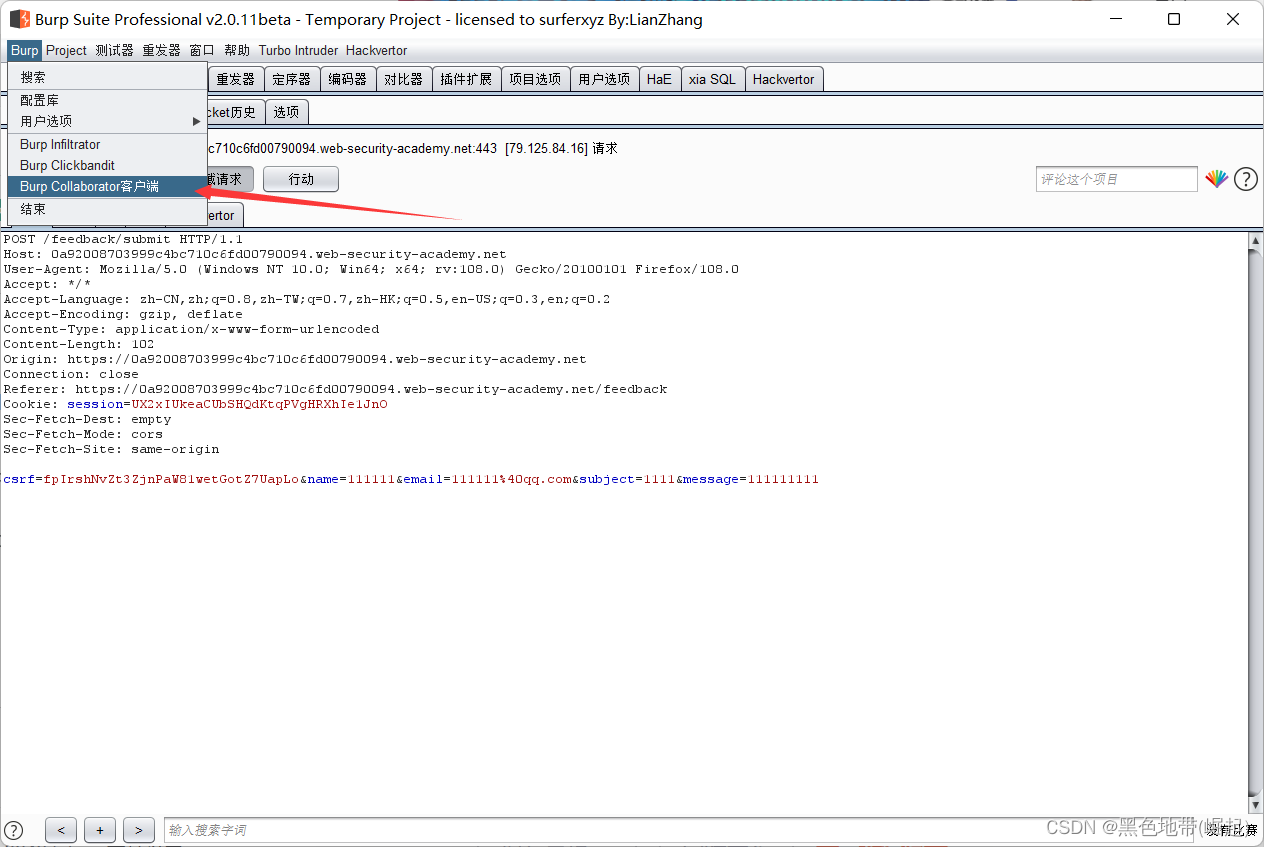Choose 结束 to exit Burp
The width and height of the screenshot is (1264, 847).
coord(107,209)
